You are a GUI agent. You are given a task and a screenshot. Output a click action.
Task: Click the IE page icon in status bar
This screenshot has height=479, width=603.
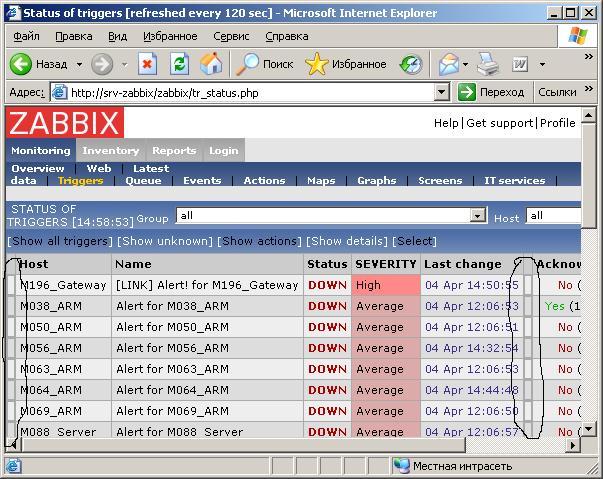pyautogui.click(x=12, y=466)
